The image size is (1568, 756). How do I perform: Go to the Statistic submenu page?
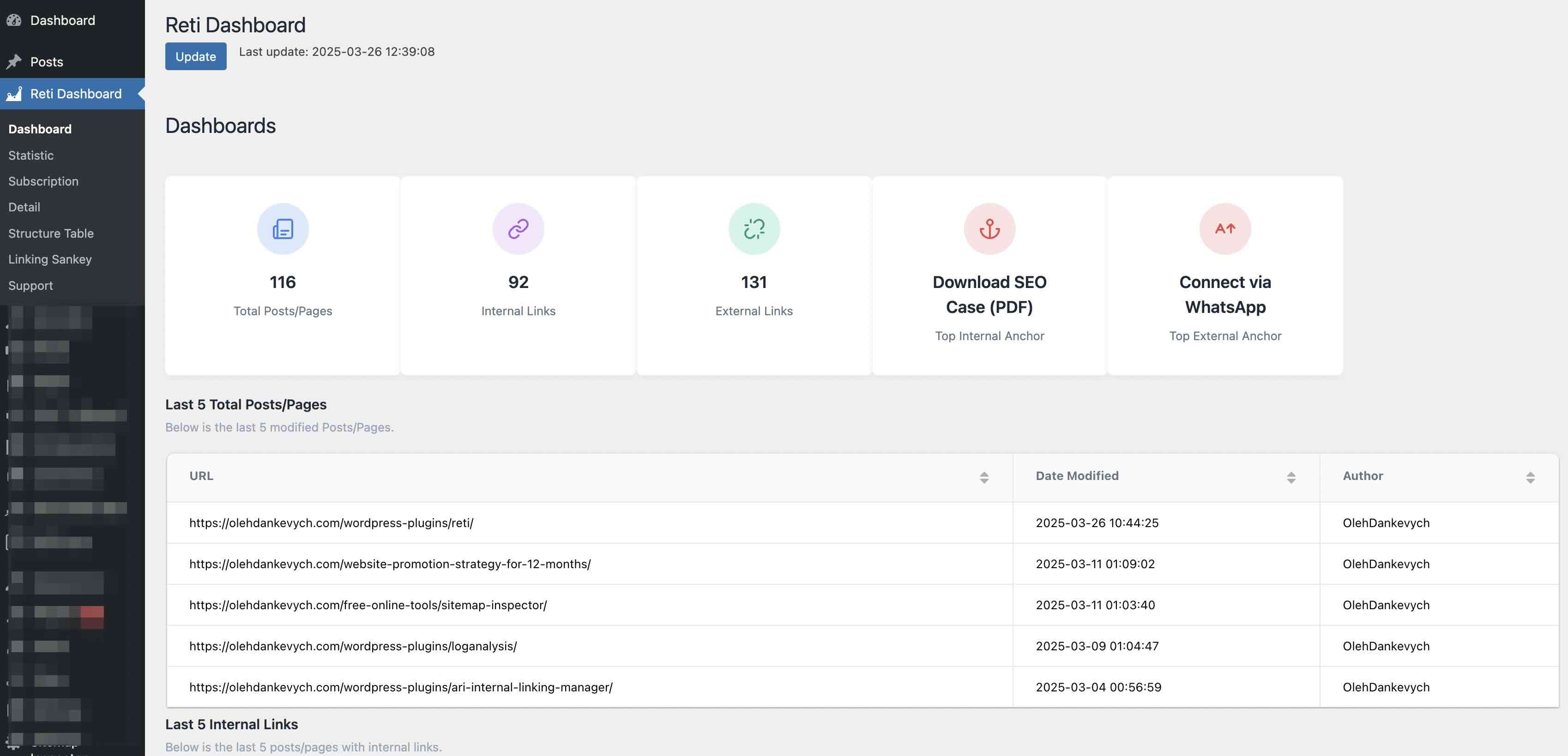31,155
